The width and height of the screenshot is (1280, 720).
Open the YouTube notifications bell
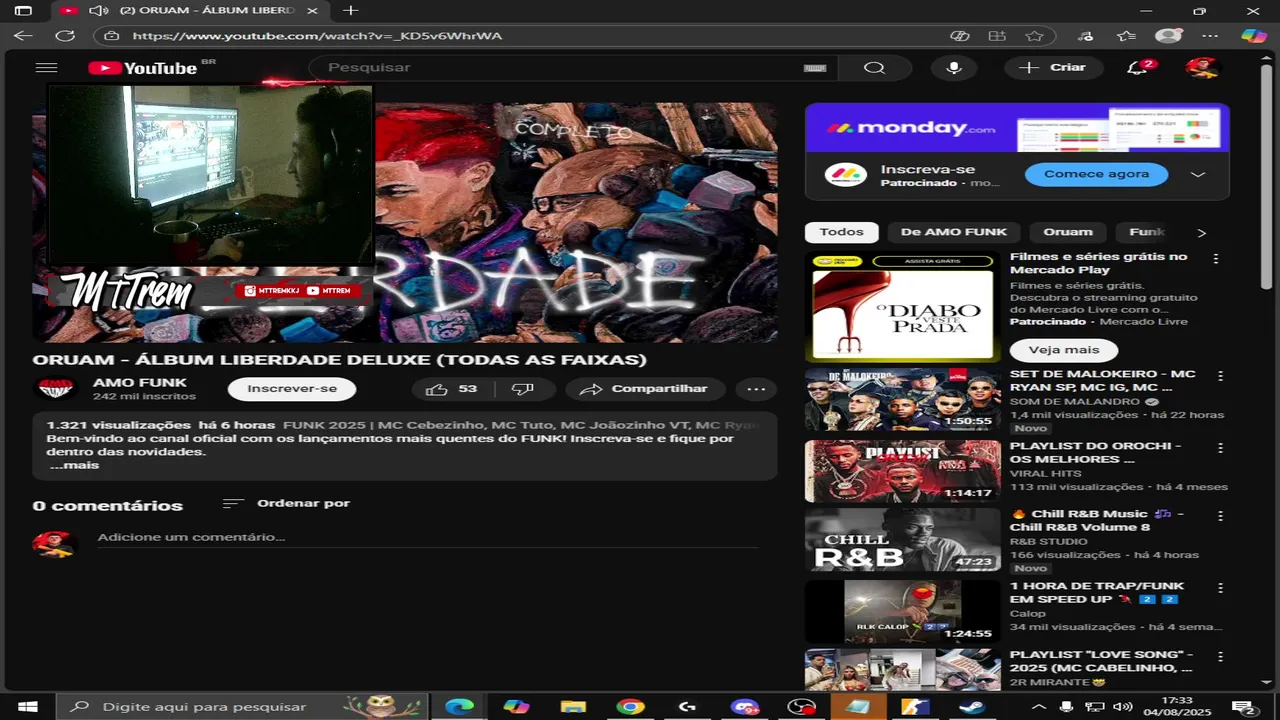[x=1137, y=67]
